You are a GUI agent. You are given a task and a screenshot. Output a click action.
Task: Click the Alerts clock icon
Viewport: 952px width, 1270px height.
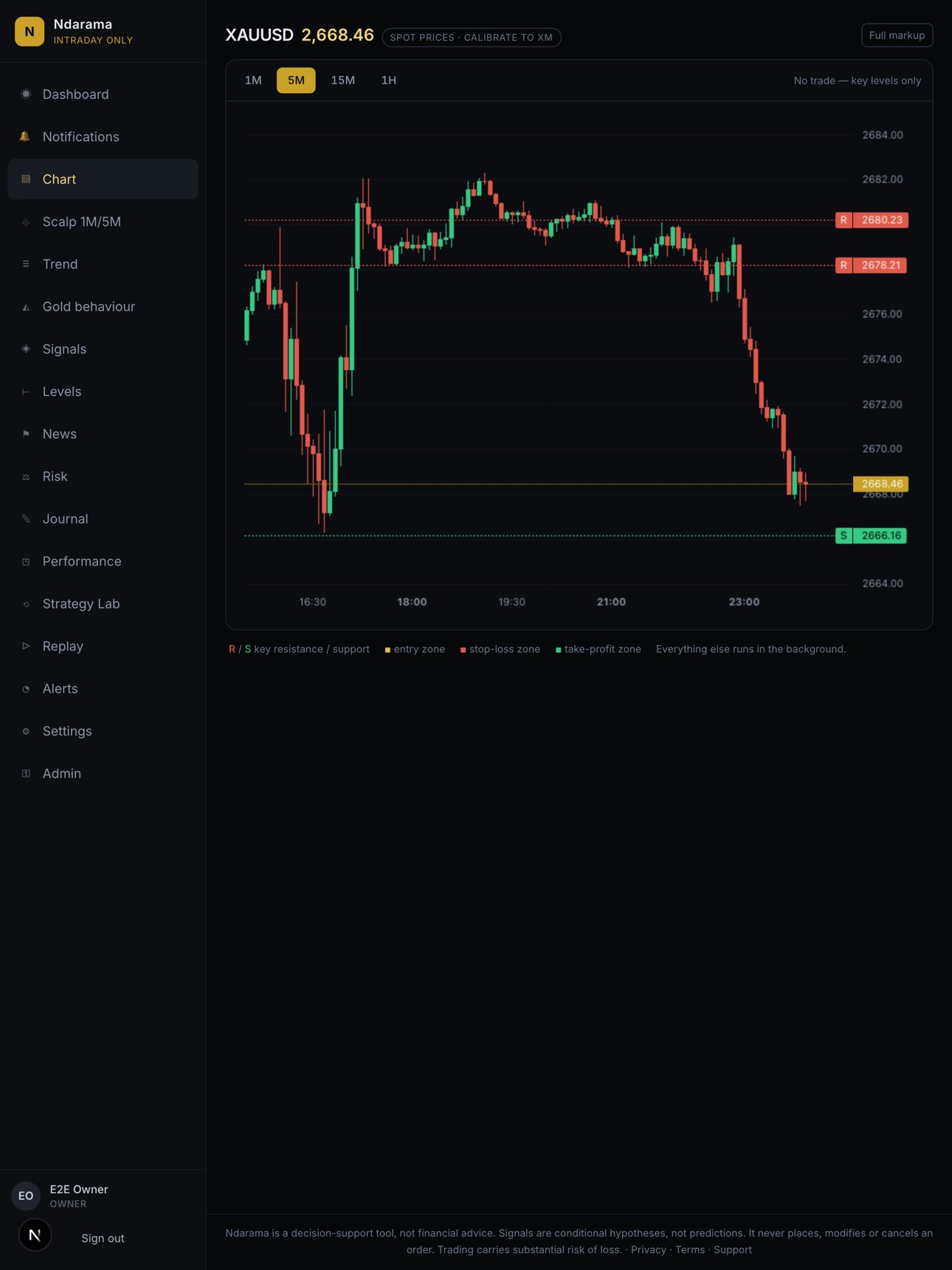(x=26, y=688)
